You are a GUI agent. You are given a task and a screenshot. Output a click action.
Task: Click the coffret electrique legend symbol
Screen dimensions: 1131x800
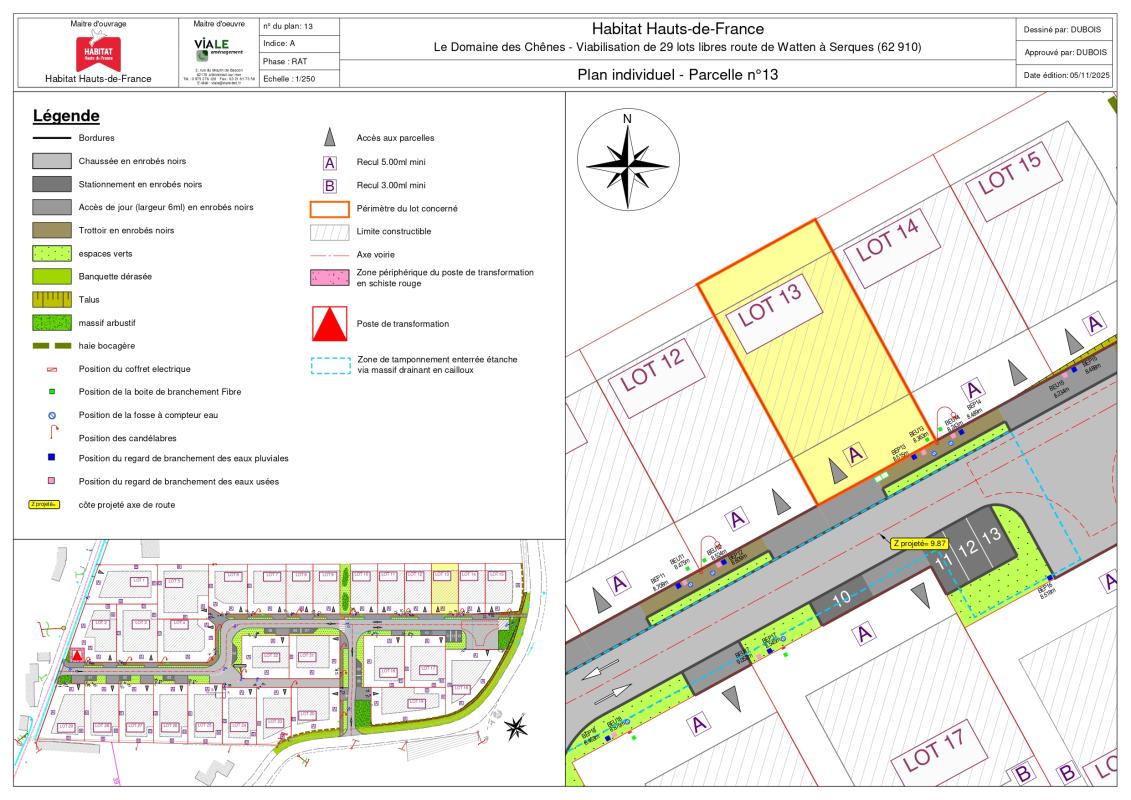(x=52, y=369)
